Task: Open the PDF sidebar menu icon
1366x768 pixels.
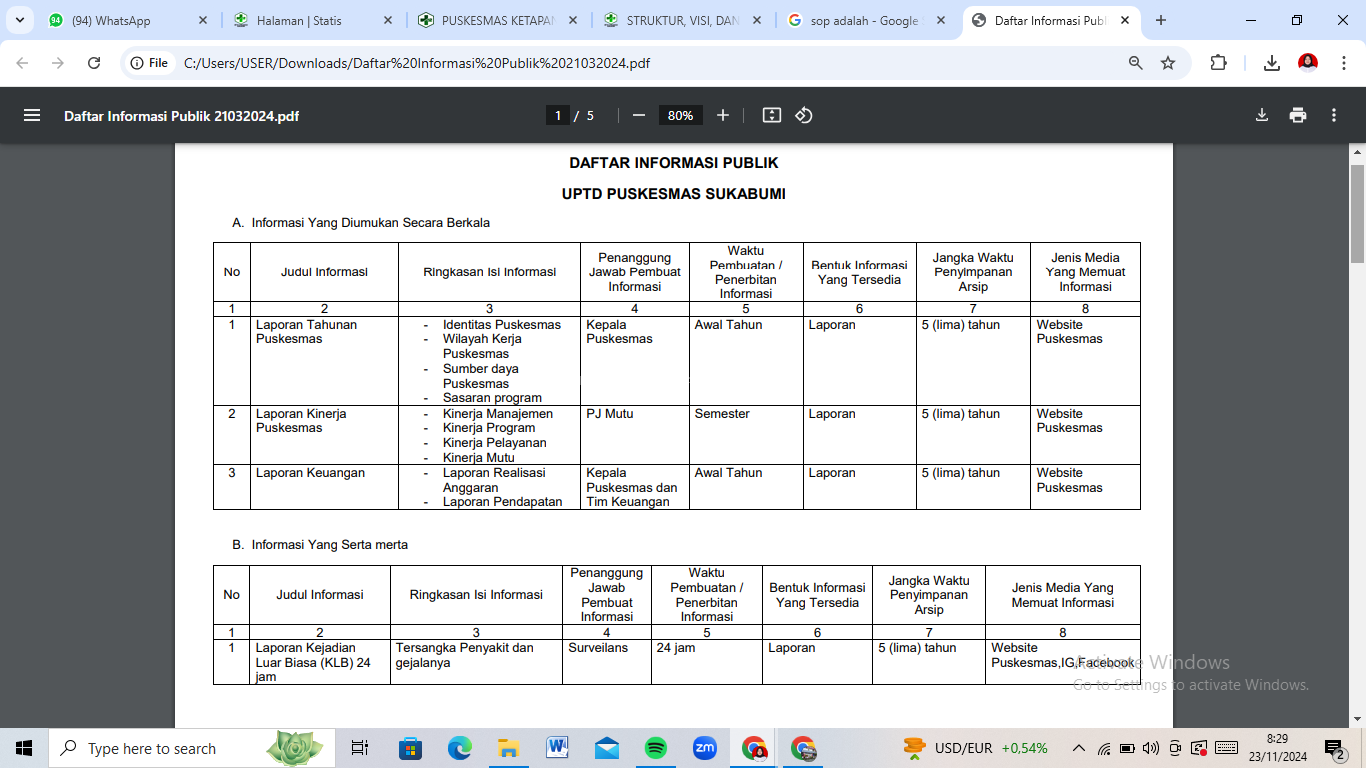Action: coord(32,115)
